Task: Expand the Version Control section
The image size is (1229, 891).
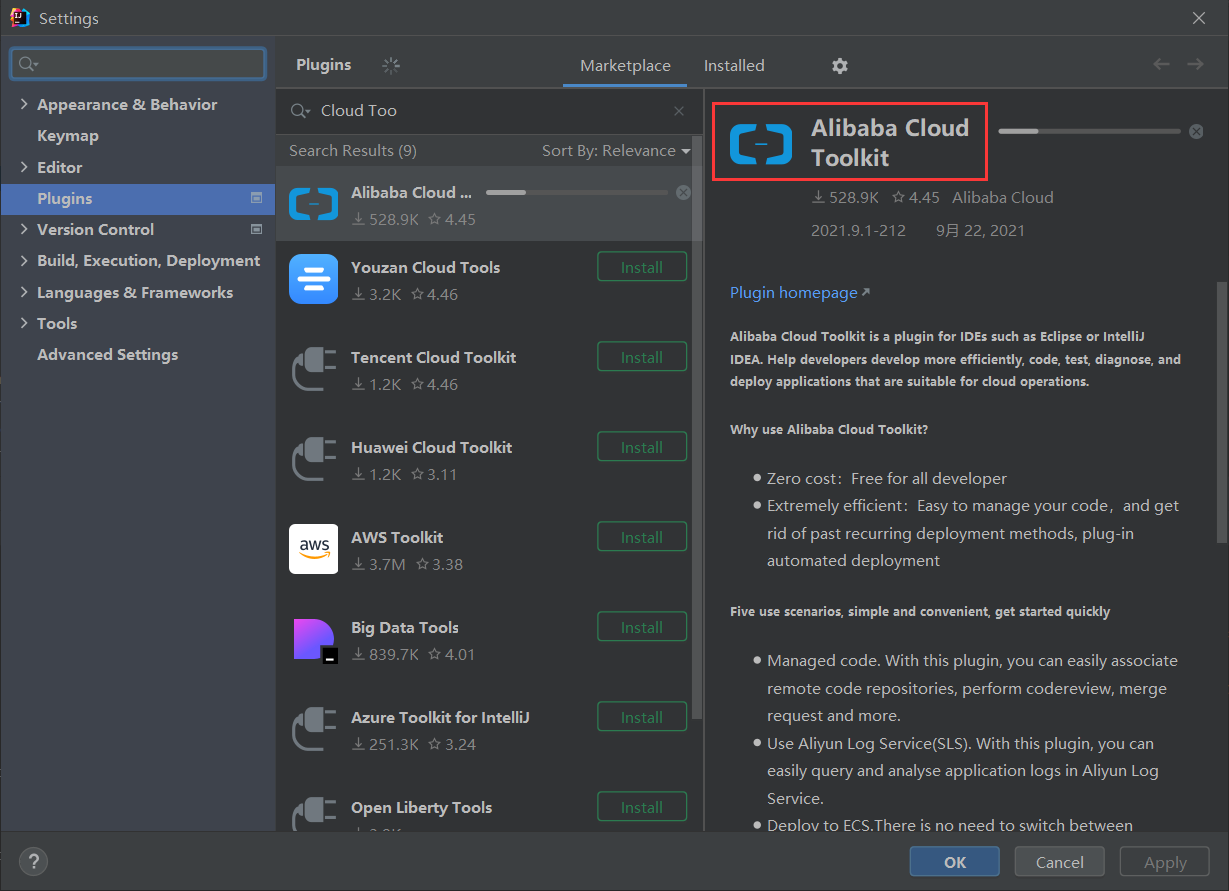Action: [x=24, y=230]
